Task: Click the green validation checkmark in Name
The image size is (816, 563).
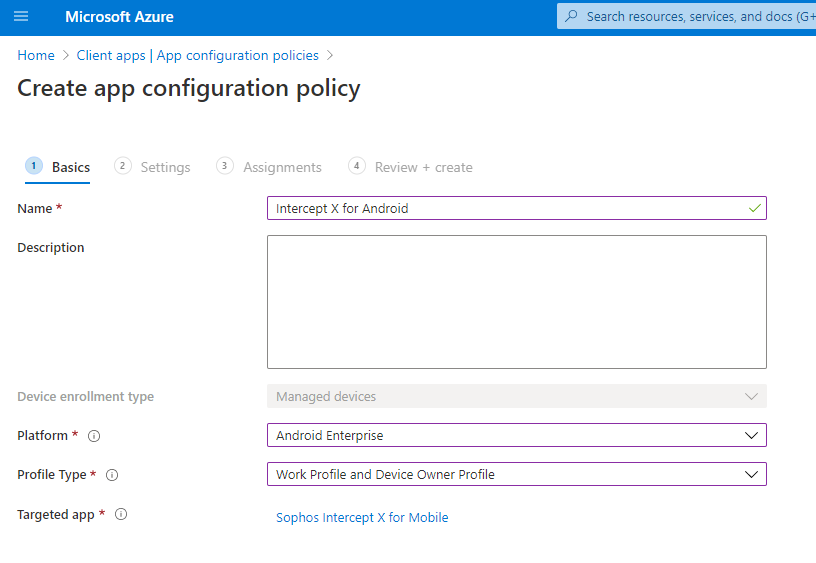Action: point(755,208)
